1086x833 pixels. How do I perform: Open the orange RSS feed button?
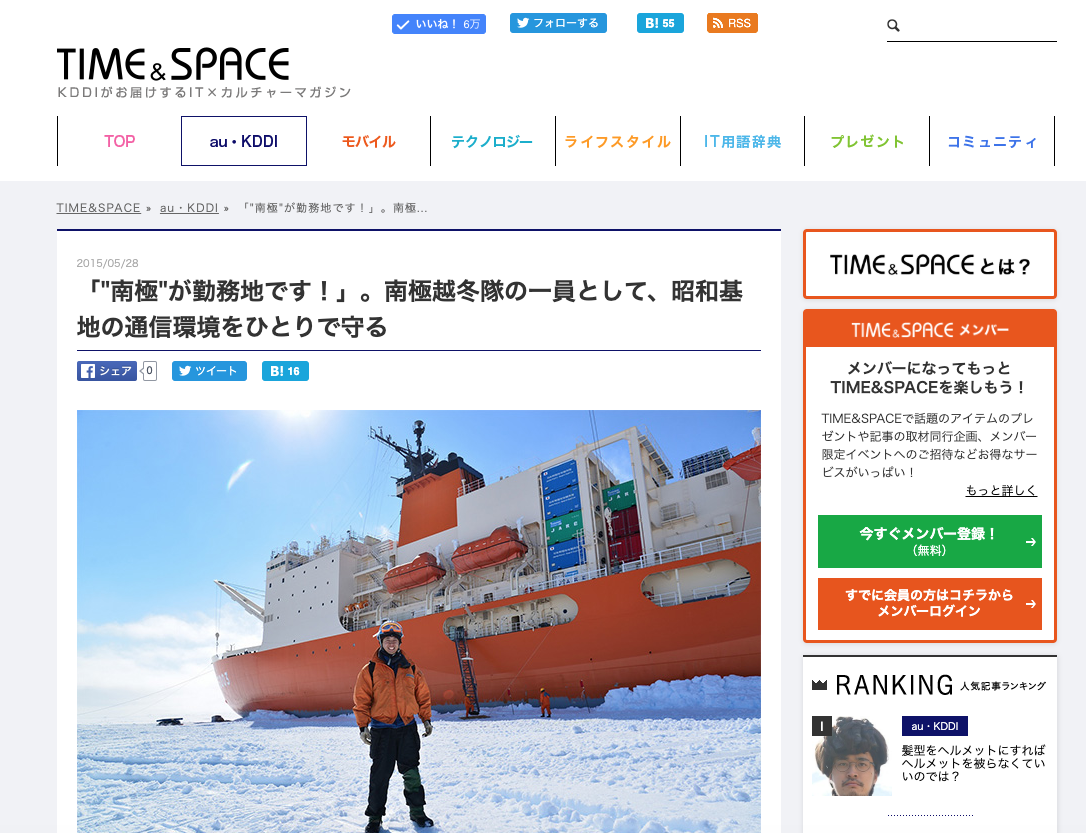(x=732, y=23)
